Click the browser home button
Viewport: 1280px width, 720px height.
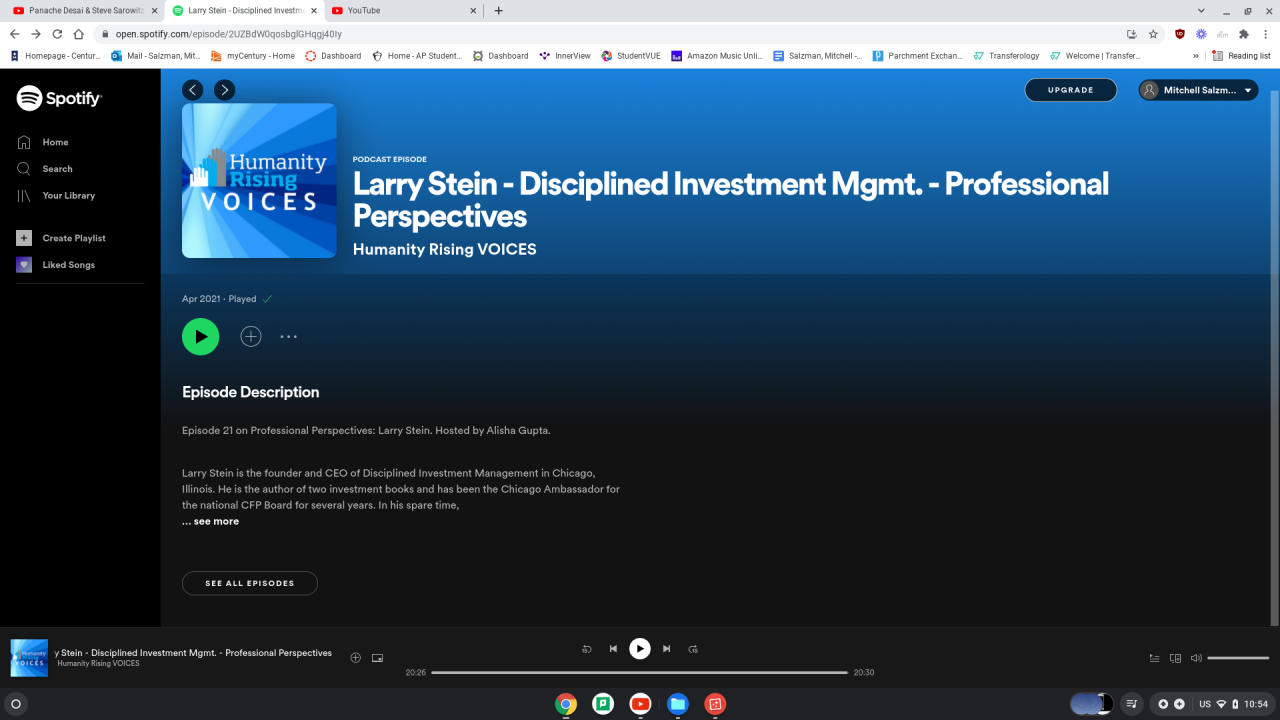click(79, 33)
